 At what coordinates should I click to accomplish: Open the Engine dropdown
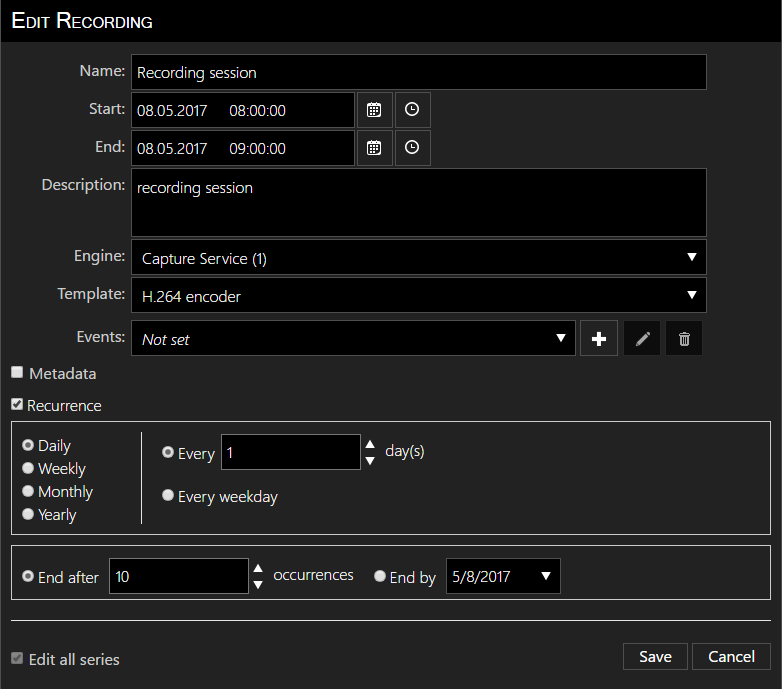(418, 257)
